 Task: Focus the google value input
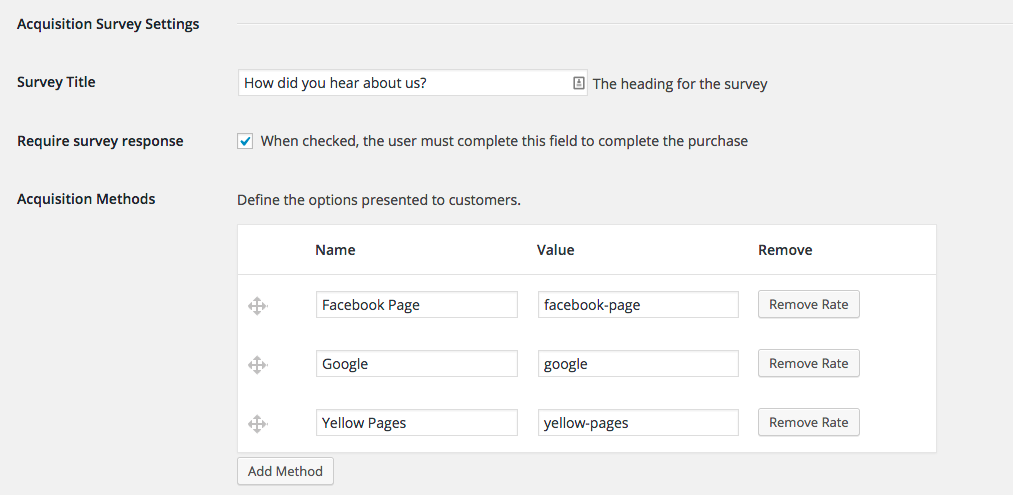coord(637,364)
